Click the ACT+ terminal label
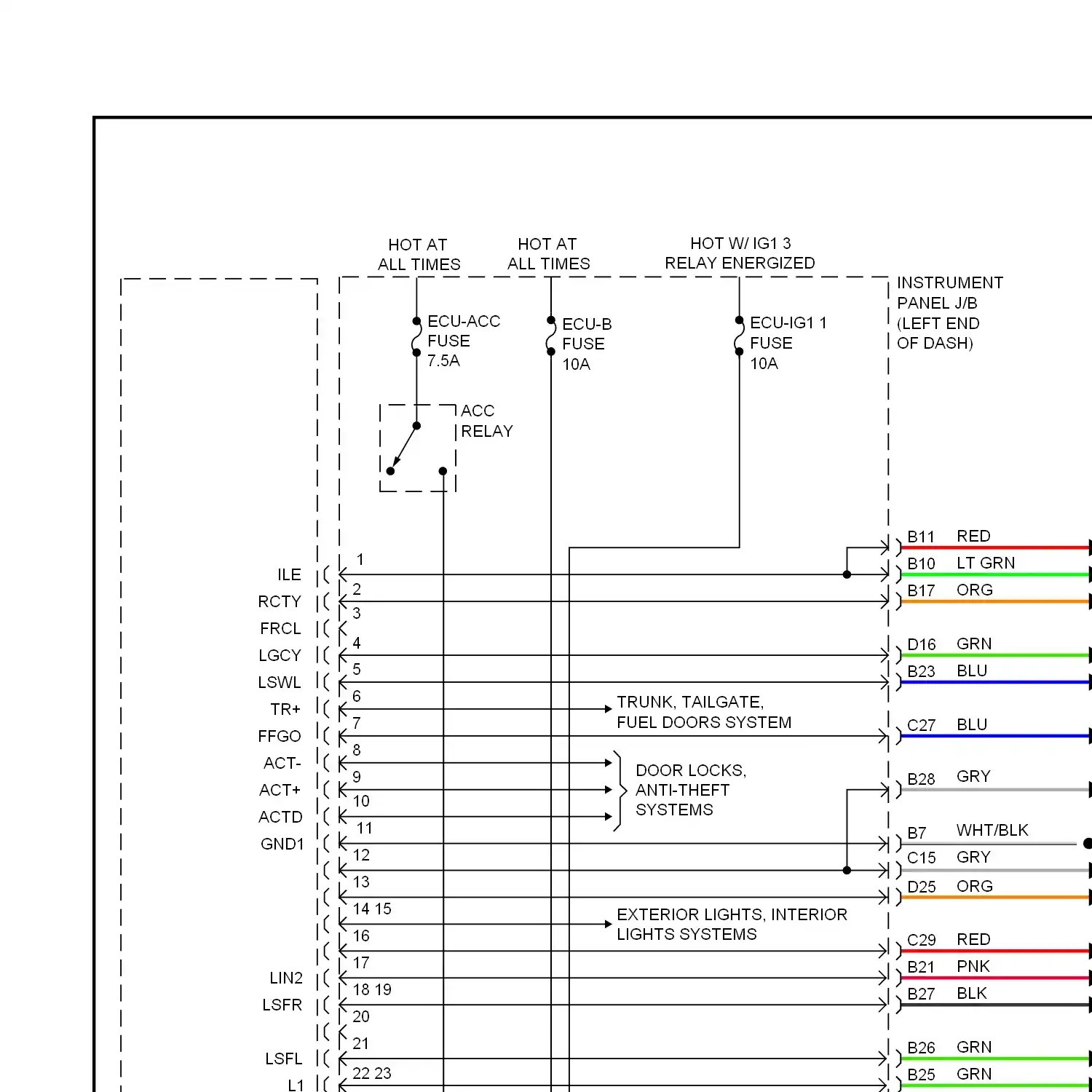Viewport: 1092px width, 1092px height. [280, 791]
